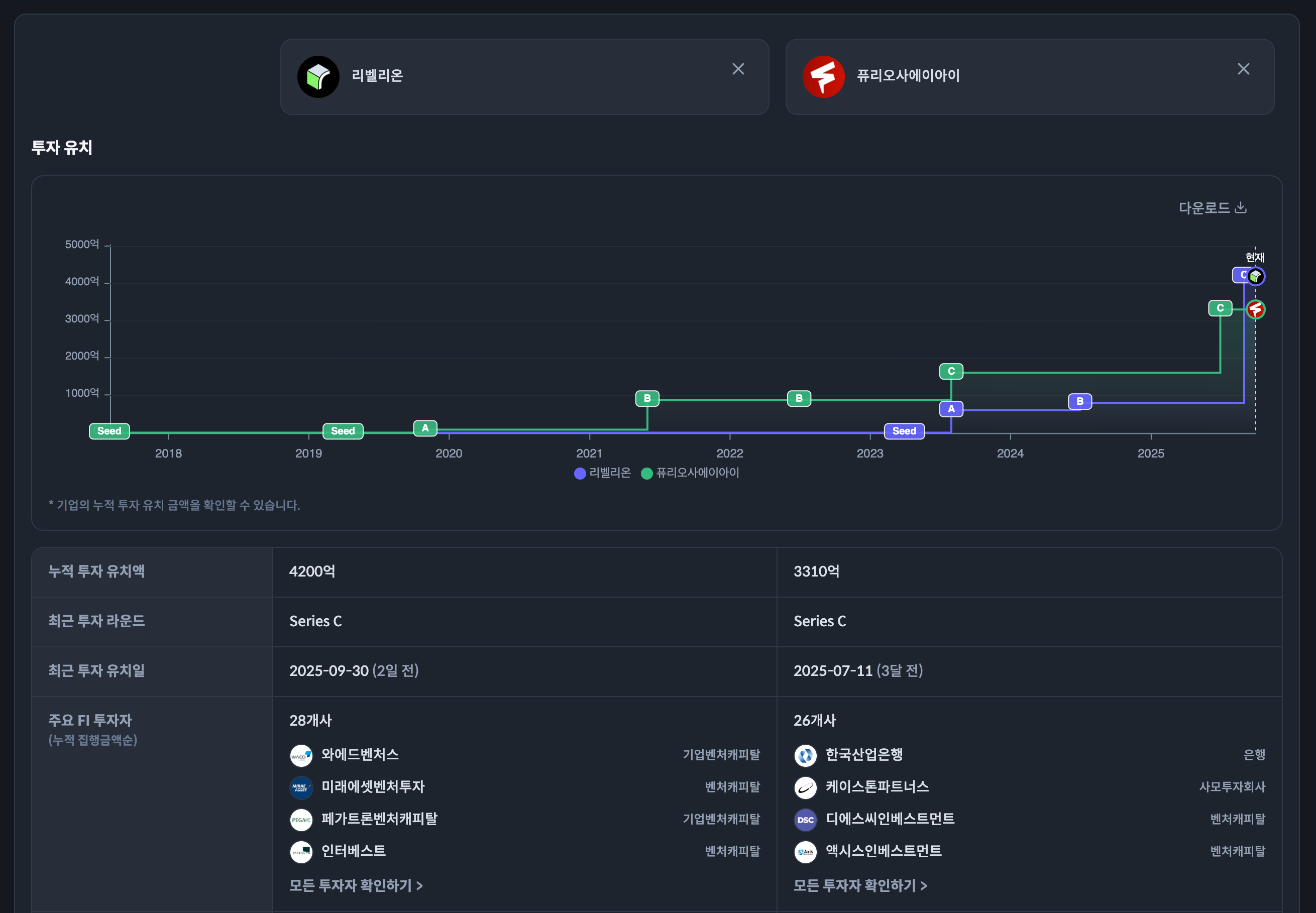Click 케이스톤파트너스 investor logo icon
Image resolution: width=1316 pixels, height=913 pixels.
coord(805,787)
